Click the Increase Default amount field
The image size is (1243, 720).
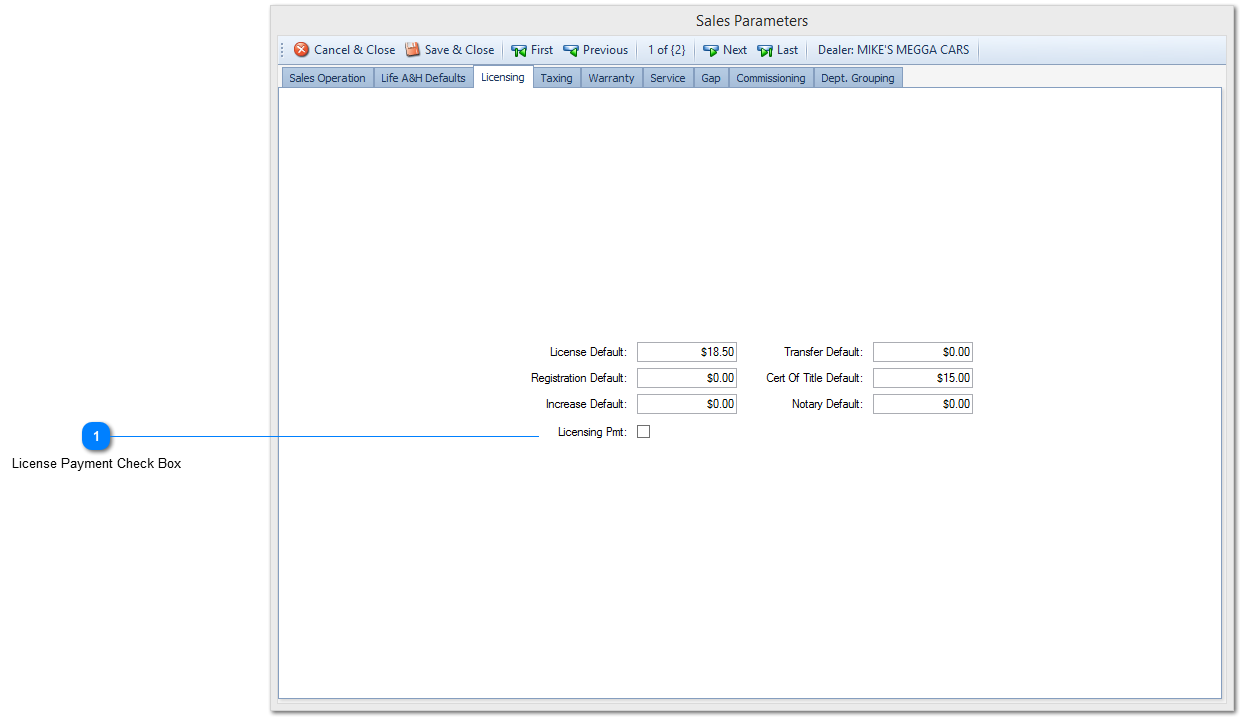point(687,404)
